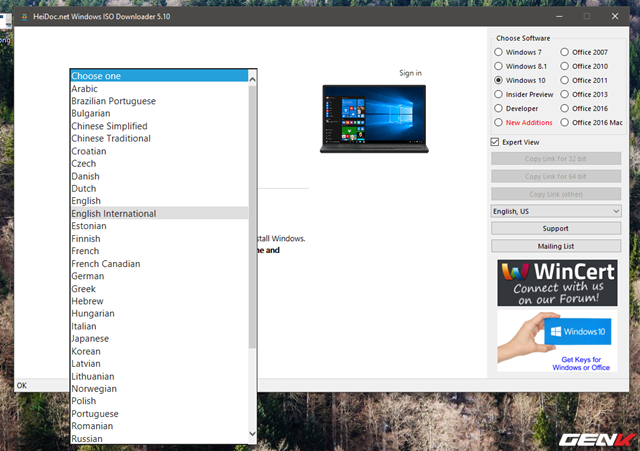Click the HeiDoc app icon in title bar

point(24,17)
